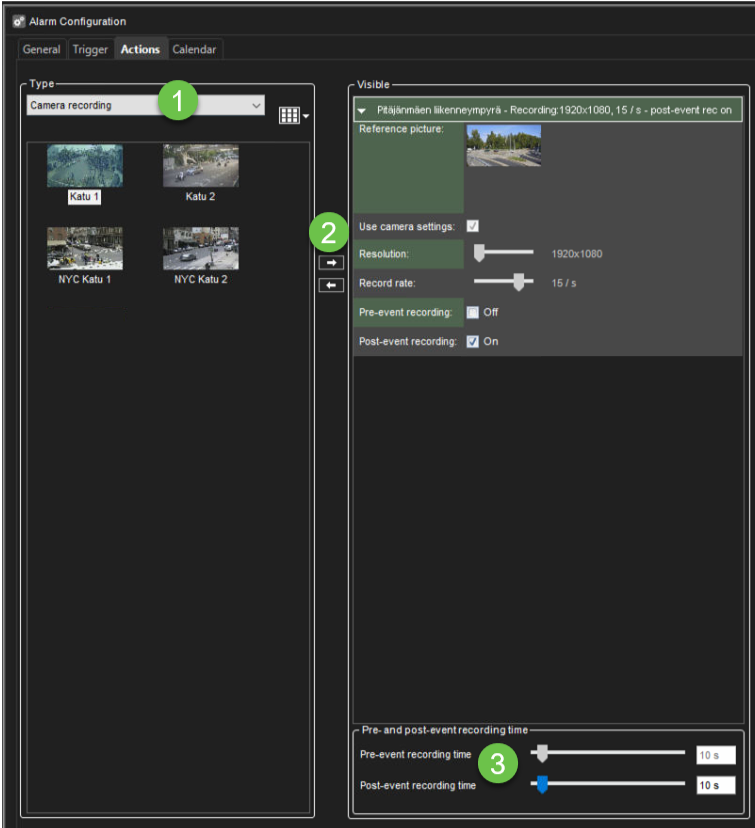Enable Pre-event recording checkbox
Image resolution: width=755 pixels, height=828 pixels.
click(473, 312)
